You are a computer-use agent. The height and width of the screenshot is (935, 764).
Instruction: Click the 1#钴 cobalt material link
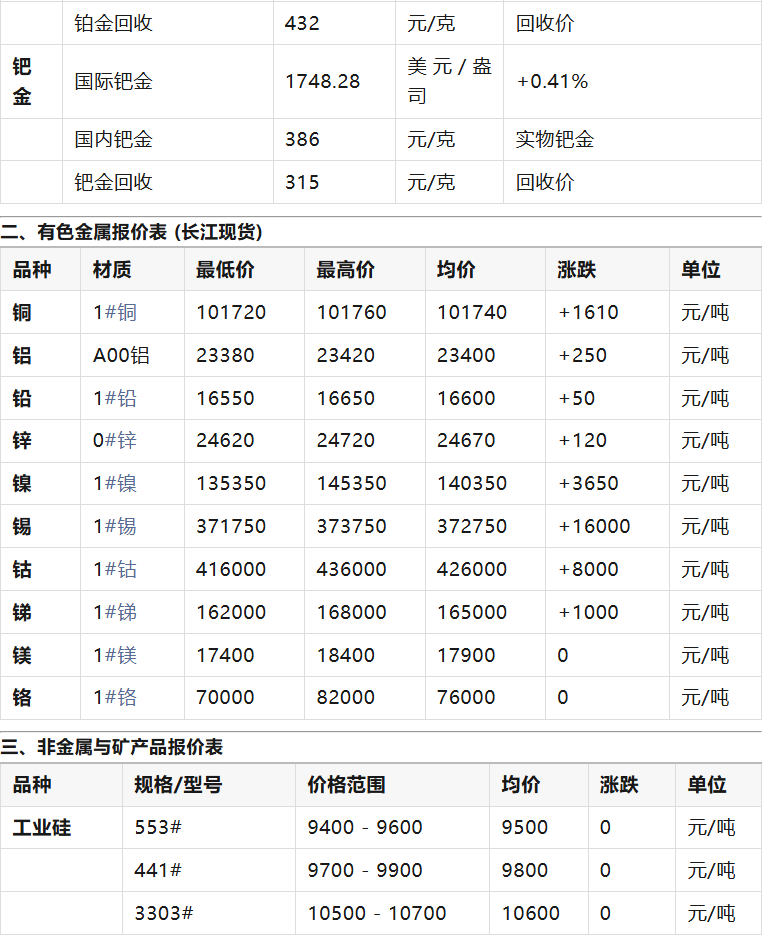tap(115, 570)
